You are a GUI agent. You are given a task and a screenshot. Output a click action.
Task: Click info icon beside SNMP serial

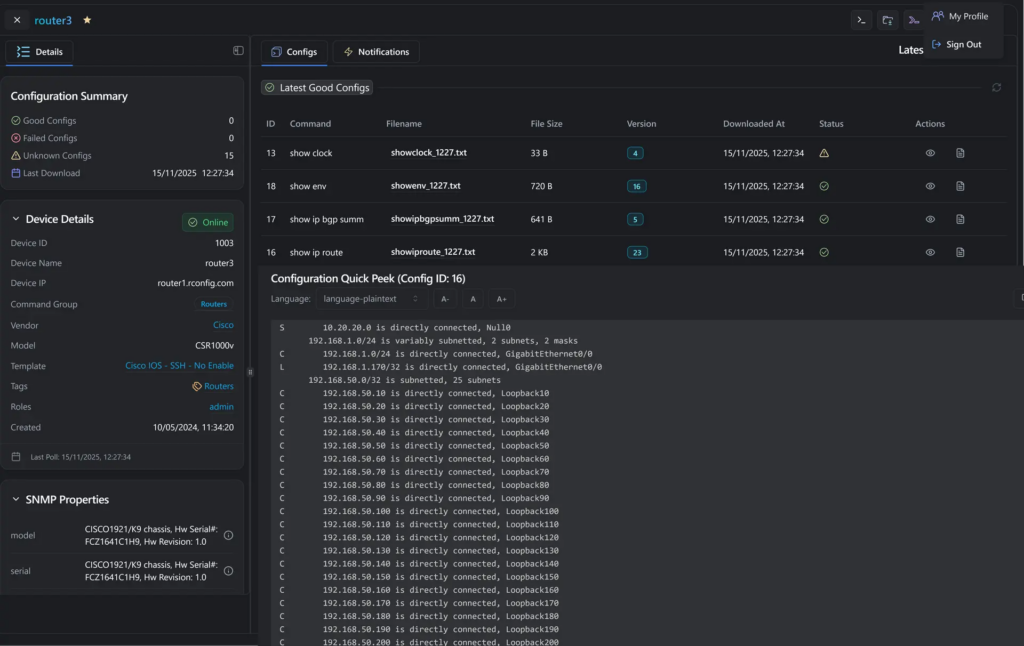point(229,571)
